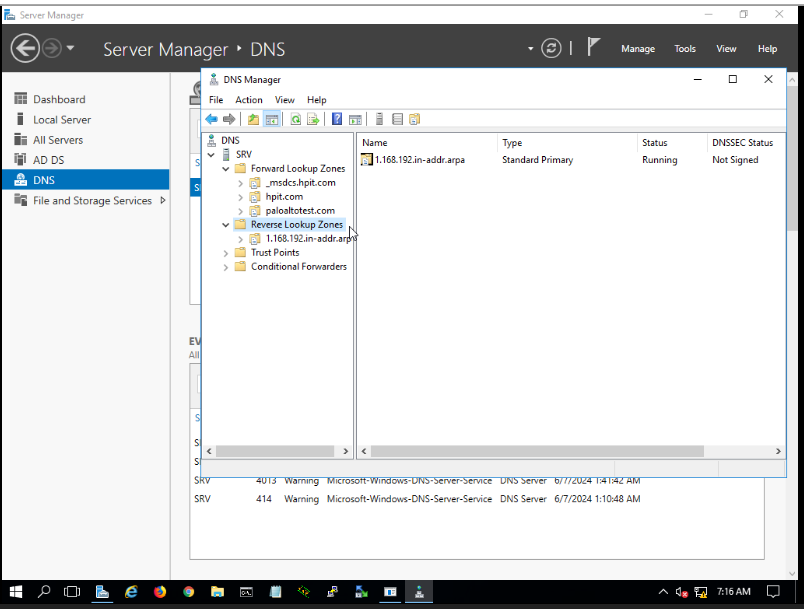Open the File menu in DNS Manager
This screenshot has width=804, height=609.
pos(216,100)
